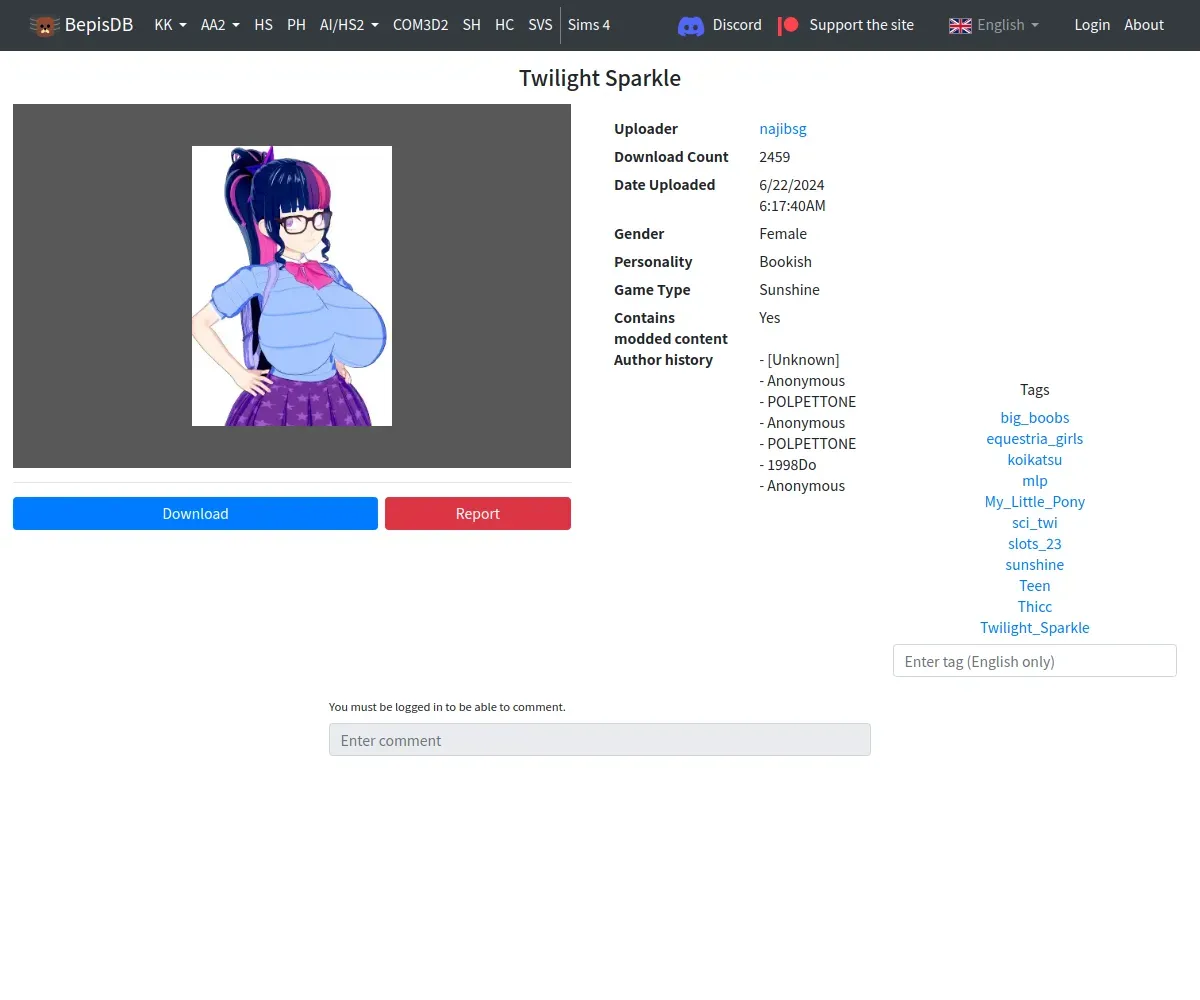The image size is (1200, 1000).
Task: Focus the Enter tag input field
Action: click(1035, 661)
